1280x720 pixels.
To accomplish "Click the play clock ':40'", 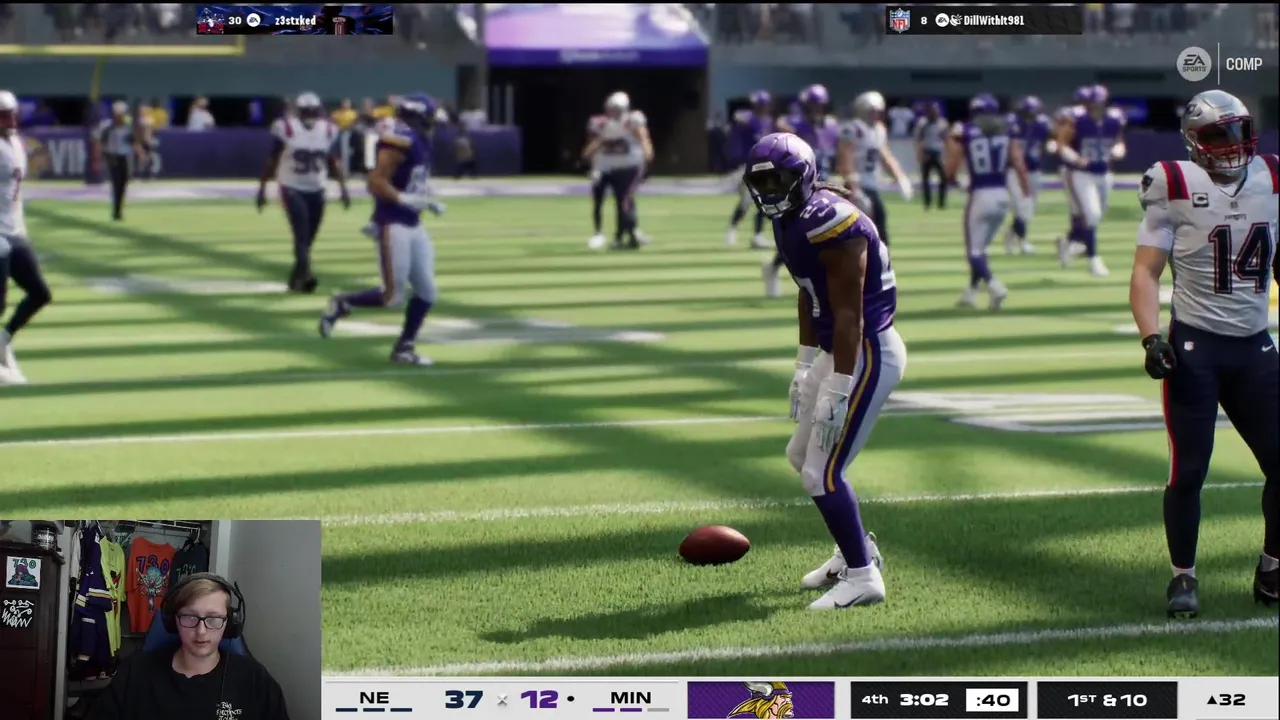I will click(x=992, y=700).
